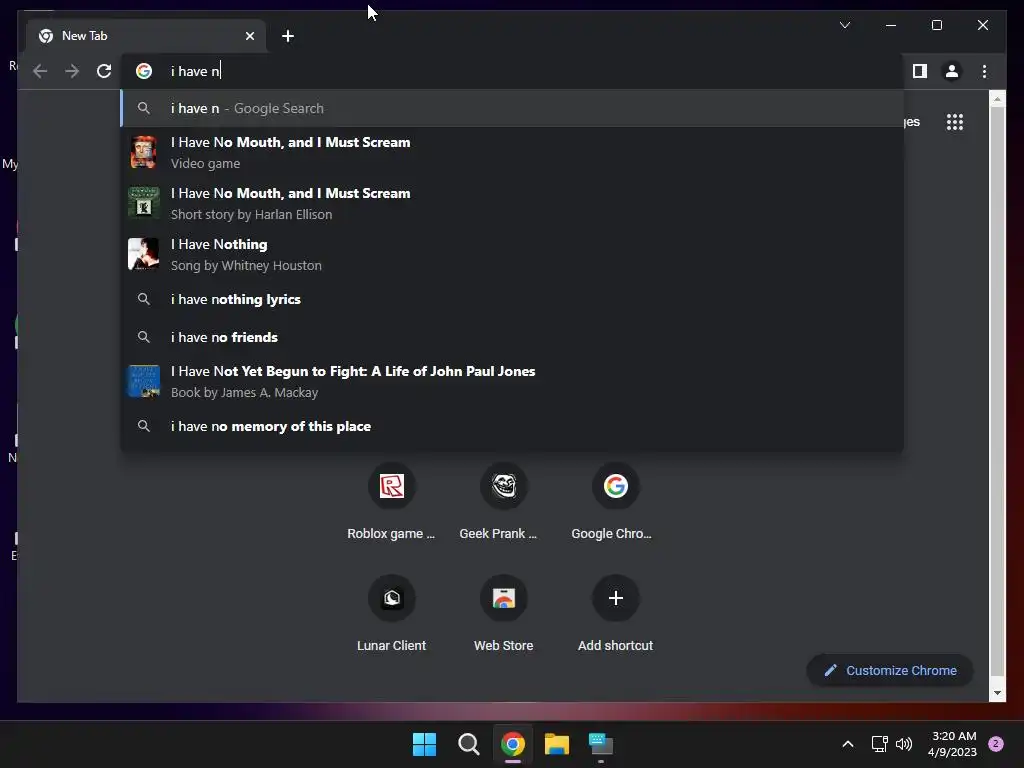
Task: Open the Google Chrome shortcut tile
Action: click(615, 502)
